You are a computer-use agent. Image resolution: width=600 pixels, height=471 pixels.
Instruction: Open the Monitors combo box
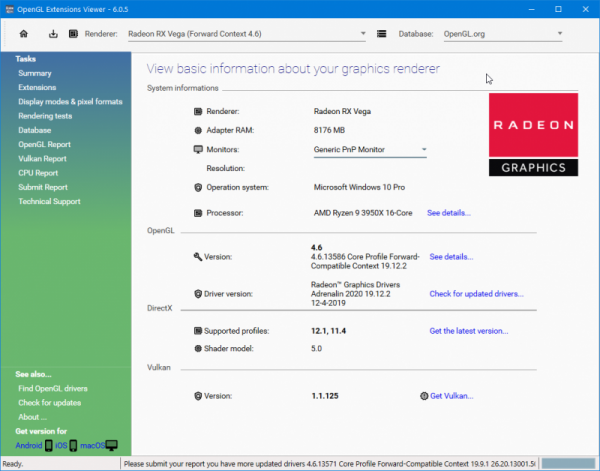tap(369, 150)
